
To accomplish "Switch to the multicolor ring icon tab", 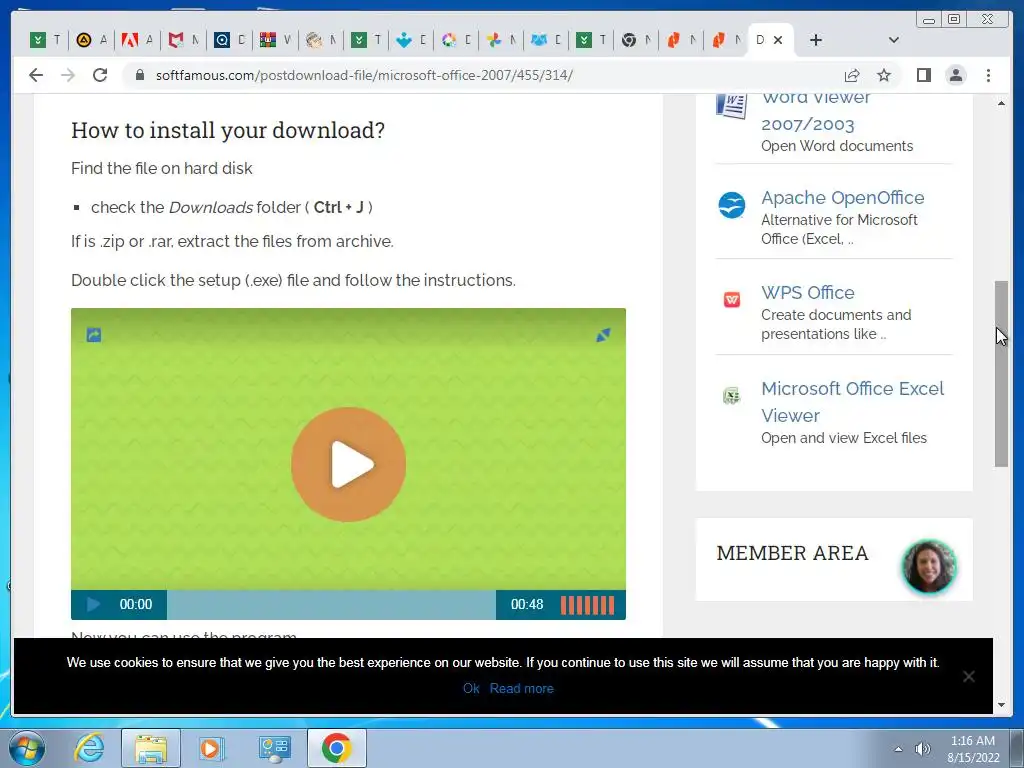I will pyautogui.click(x=449, y=40).
